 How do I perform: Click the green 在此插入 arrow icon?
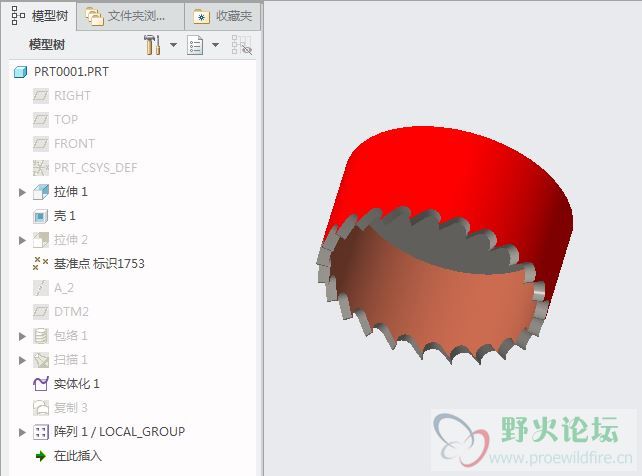41,456
